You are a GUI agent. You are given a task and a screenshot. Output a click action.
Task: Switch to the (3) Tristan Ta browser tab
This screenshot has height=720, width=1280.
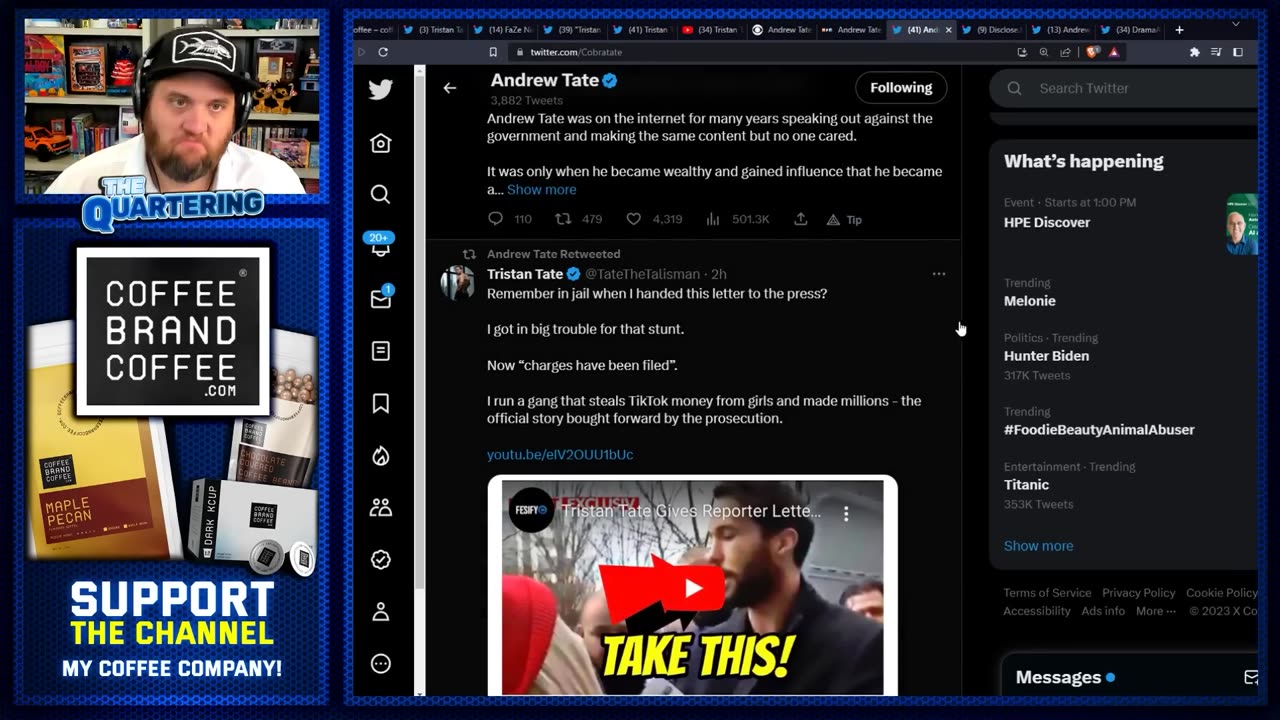(434, 30)
